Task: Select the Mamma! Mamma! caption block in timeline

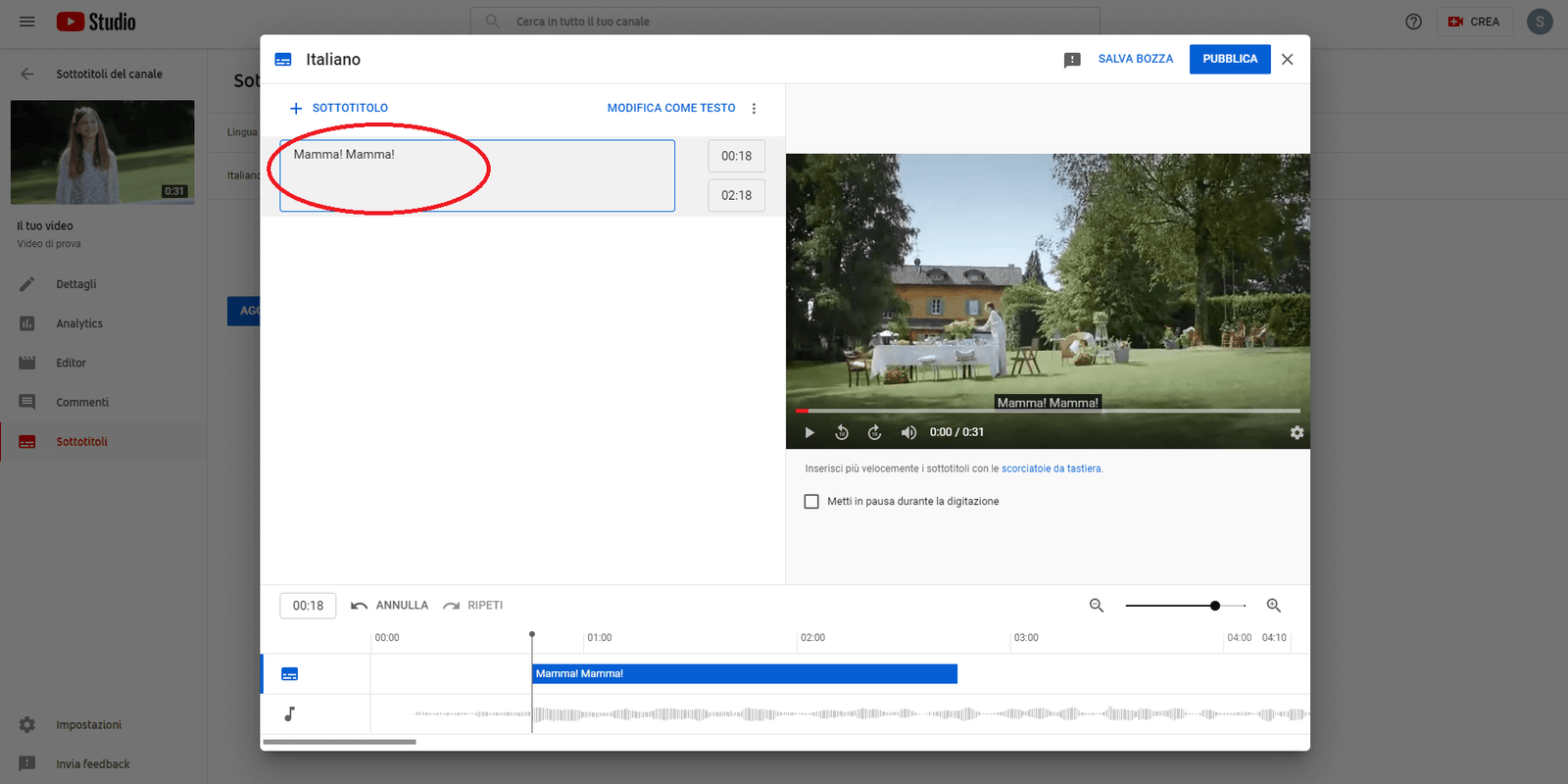Action: point(744,674)
